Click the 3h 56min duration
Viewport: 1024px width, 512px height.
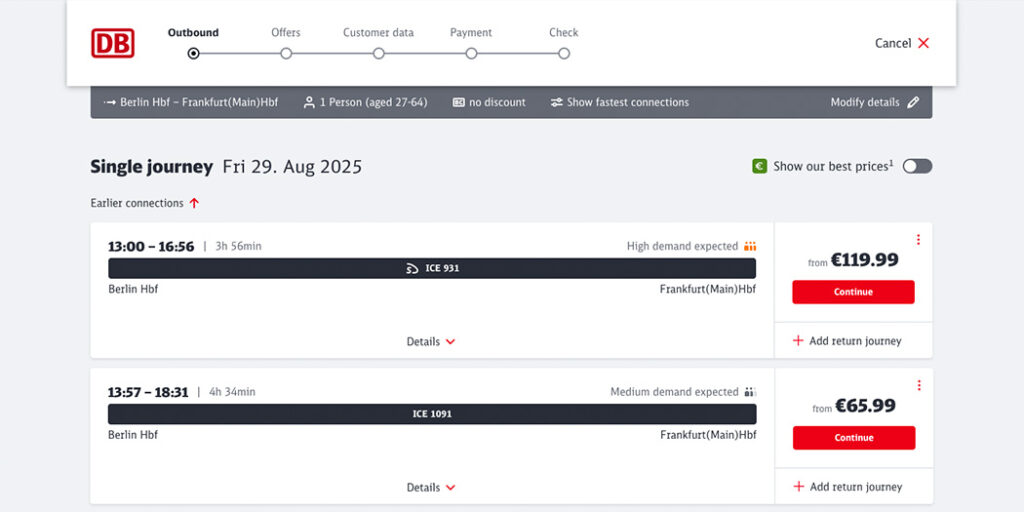click(238, 246)
